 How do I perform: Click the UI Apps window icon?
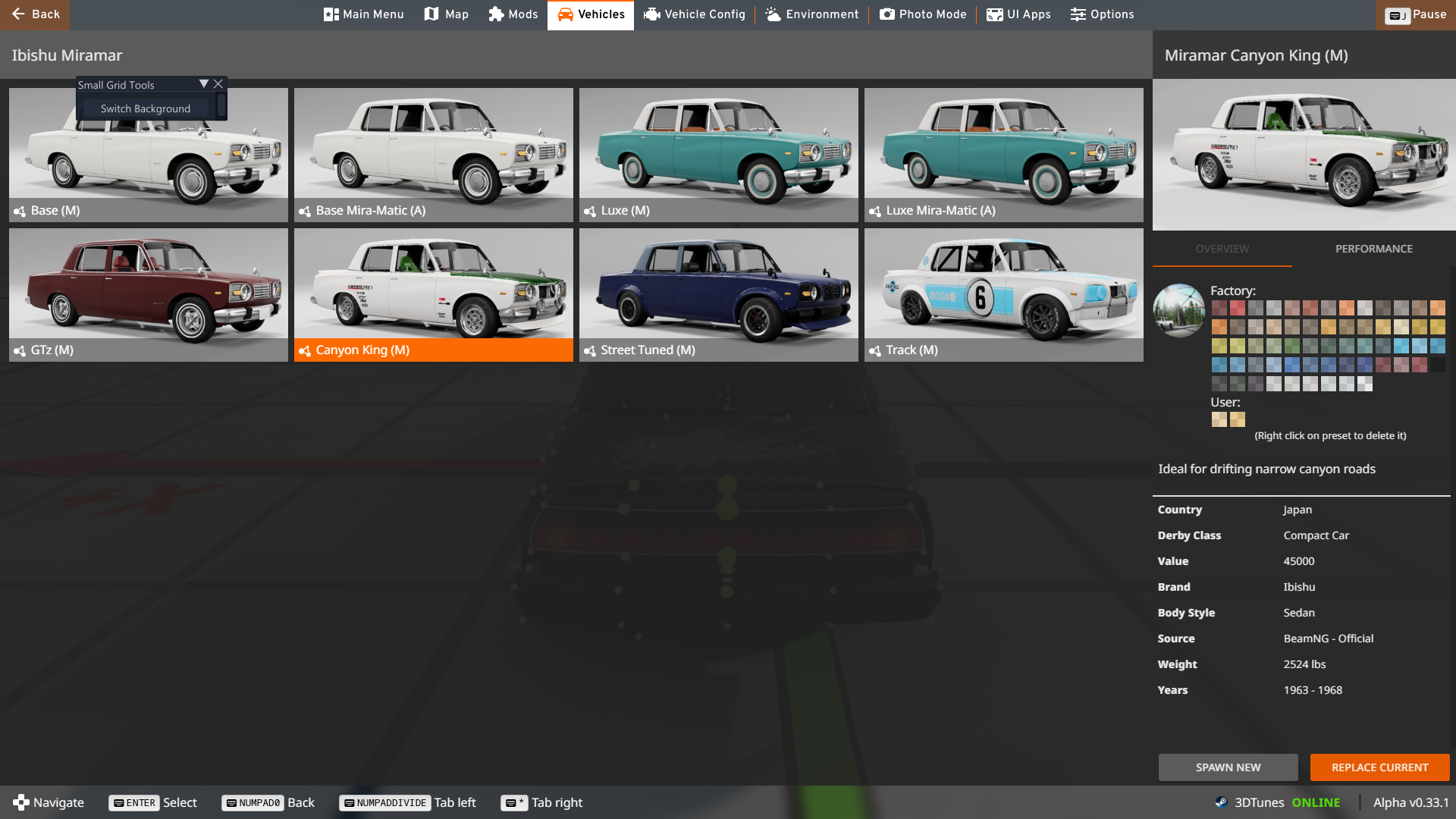[995, 14]
